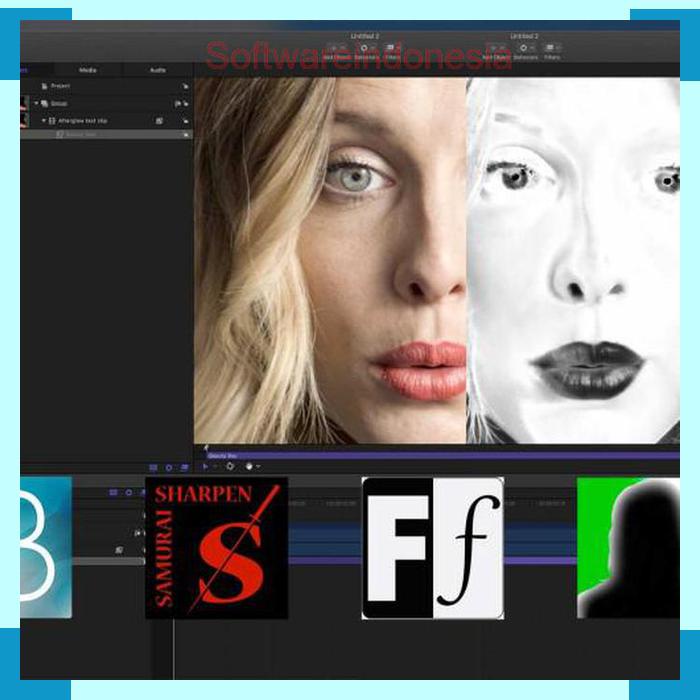Switch to the Audio tab
The height and width of the screenshot is (700, 700).
(158, 70)
